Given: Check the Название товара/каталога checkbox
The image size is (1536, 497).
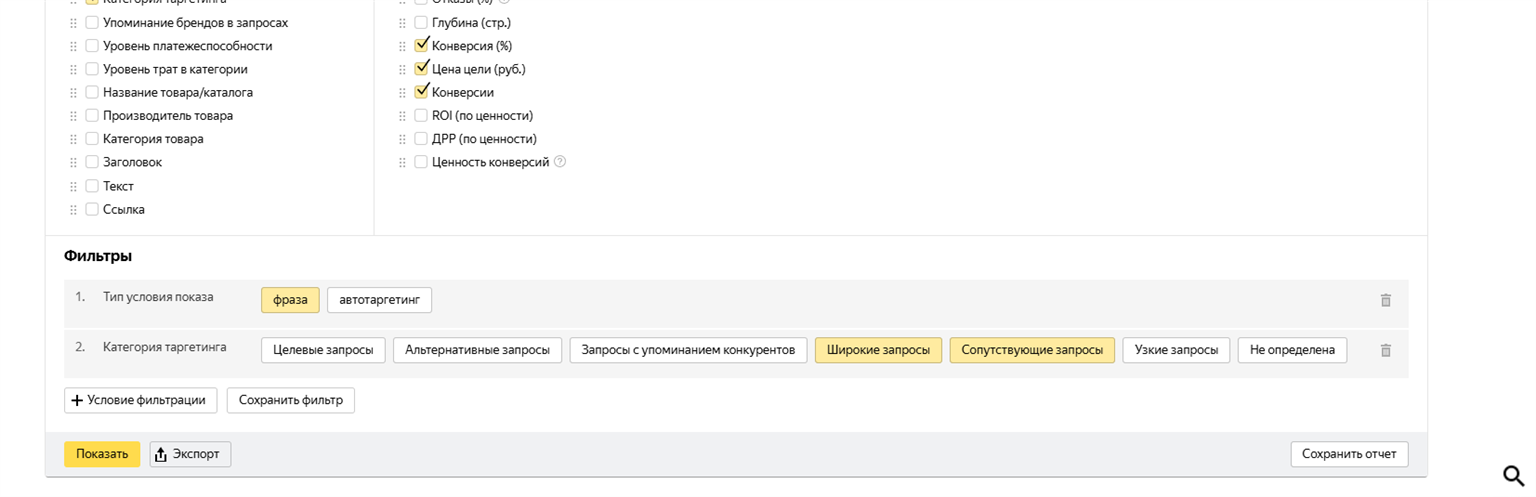Looking at the screenshot, I should coord(92,93).
